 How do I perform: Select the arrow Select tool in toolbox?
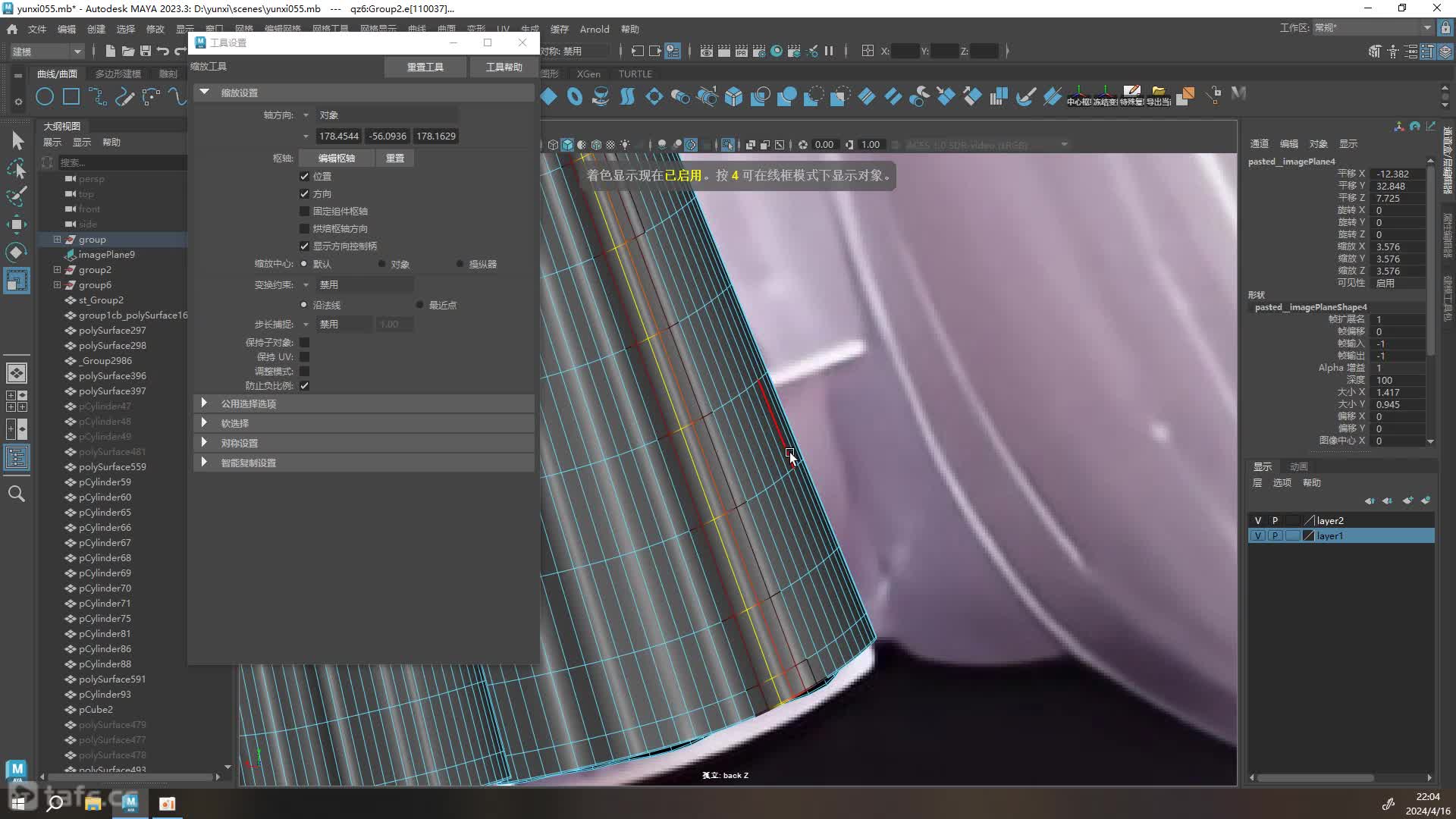point(17,140)
